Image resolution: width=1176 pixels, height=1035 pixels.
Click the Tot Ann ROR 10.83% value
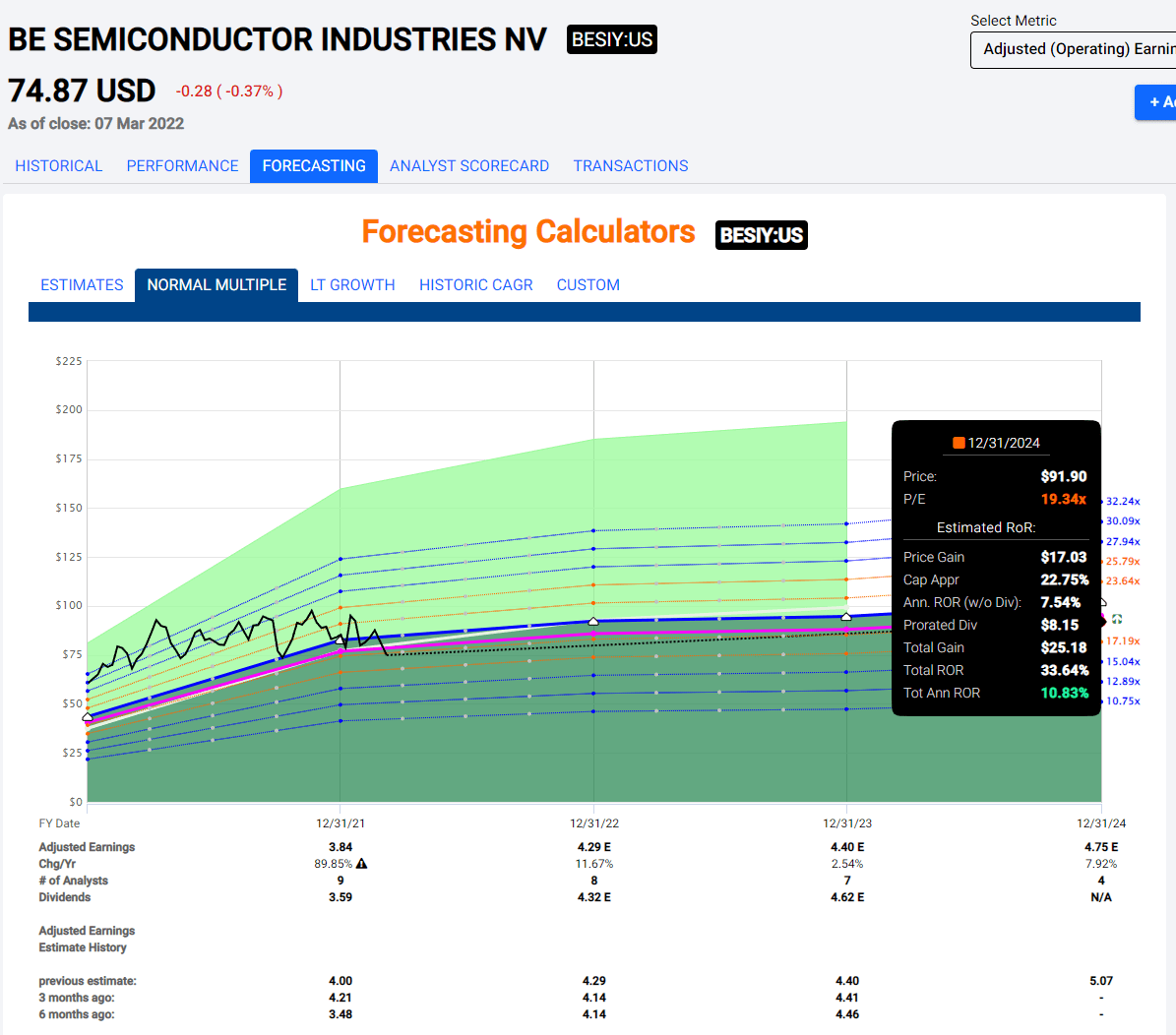click(x=1064, y=693)
